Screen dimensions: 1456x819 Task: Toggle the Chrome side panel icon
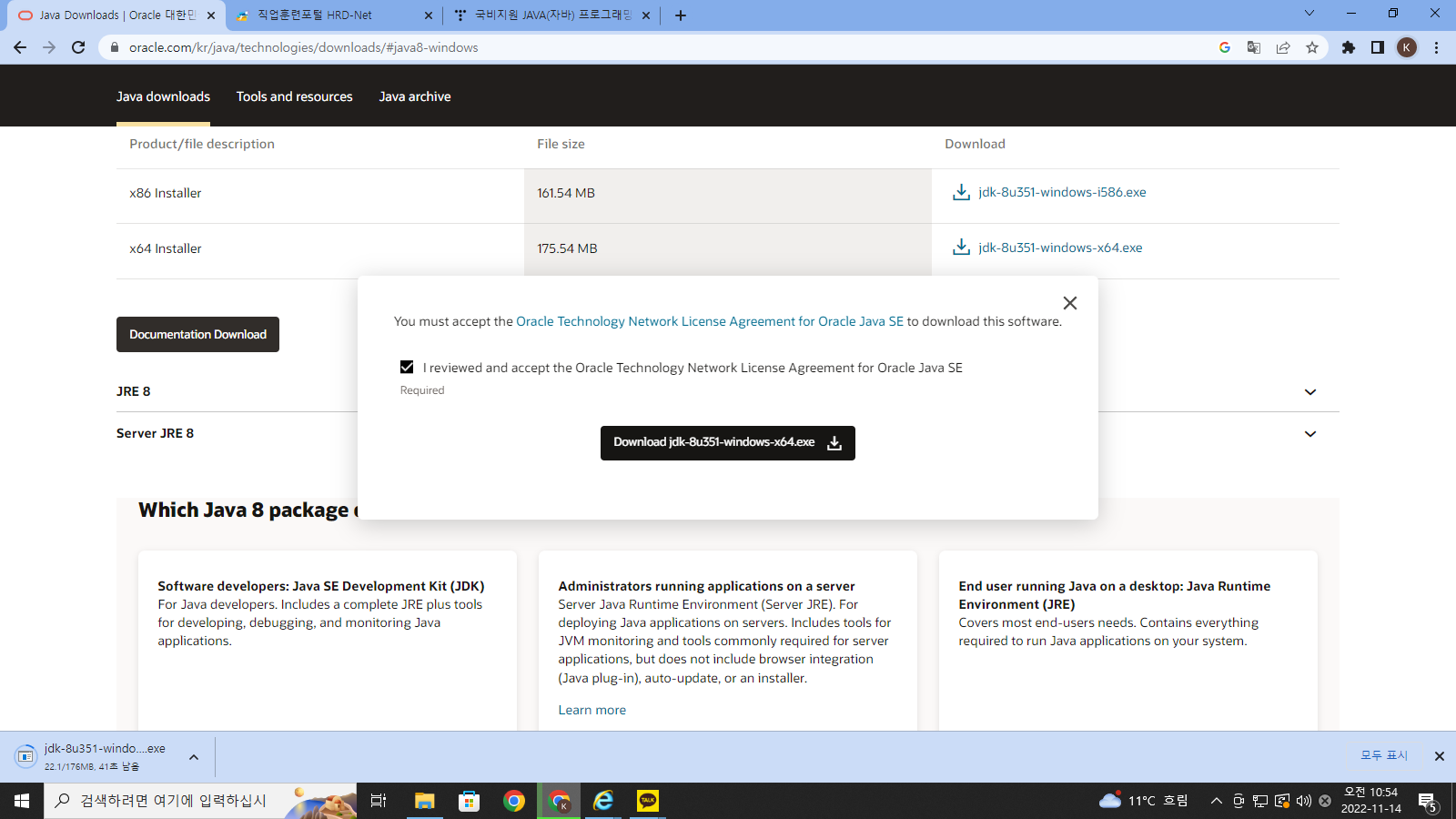1378,47
